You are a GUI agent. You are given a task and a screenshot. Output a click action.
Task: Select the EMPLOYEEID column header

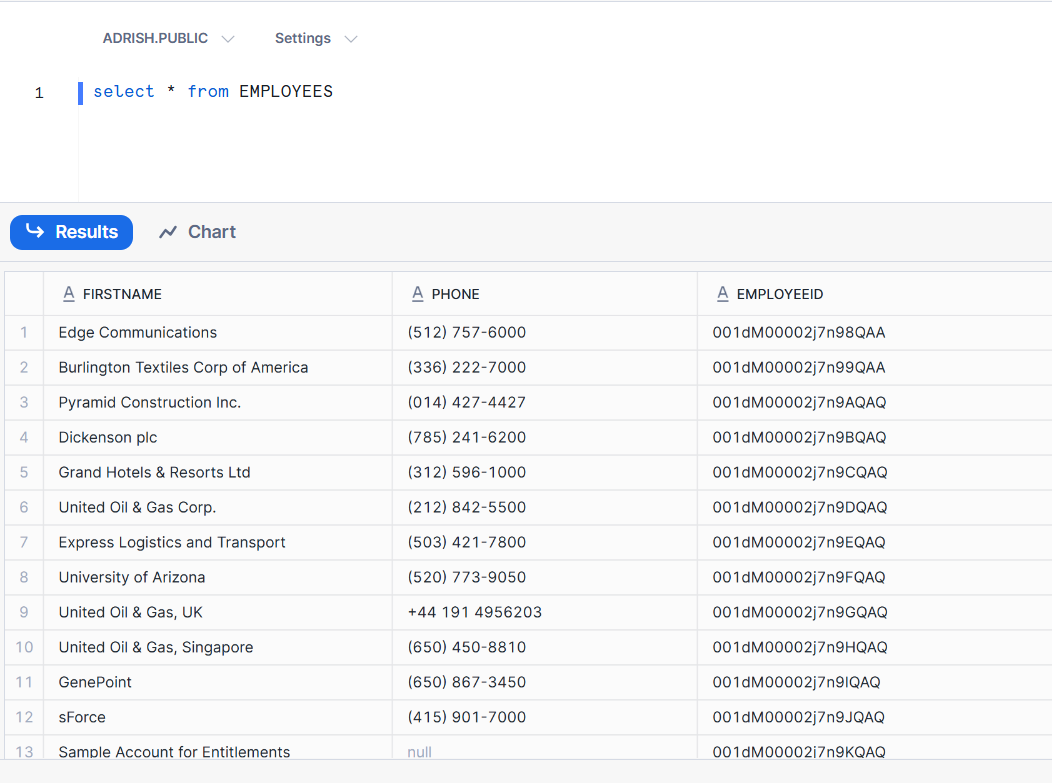779,294
